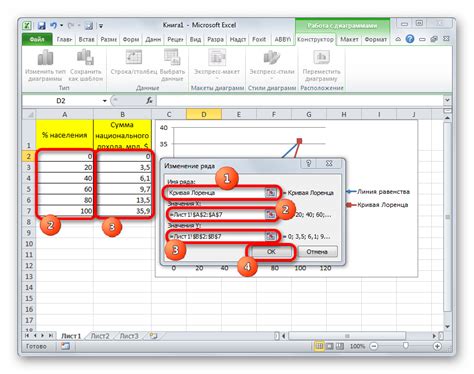
Task: Switch to Page Layout view in status bar
Action: 330,346
